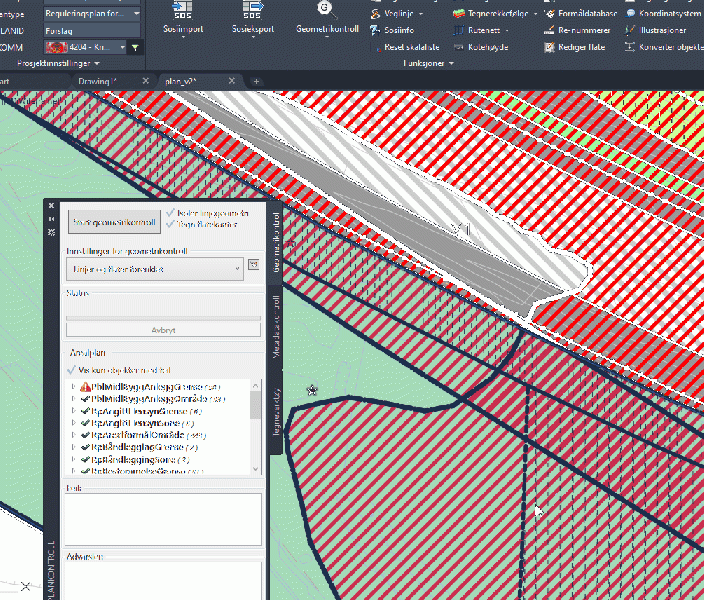
Task: Launch Geometrikontroll from the ribbon
Action: 327,18
